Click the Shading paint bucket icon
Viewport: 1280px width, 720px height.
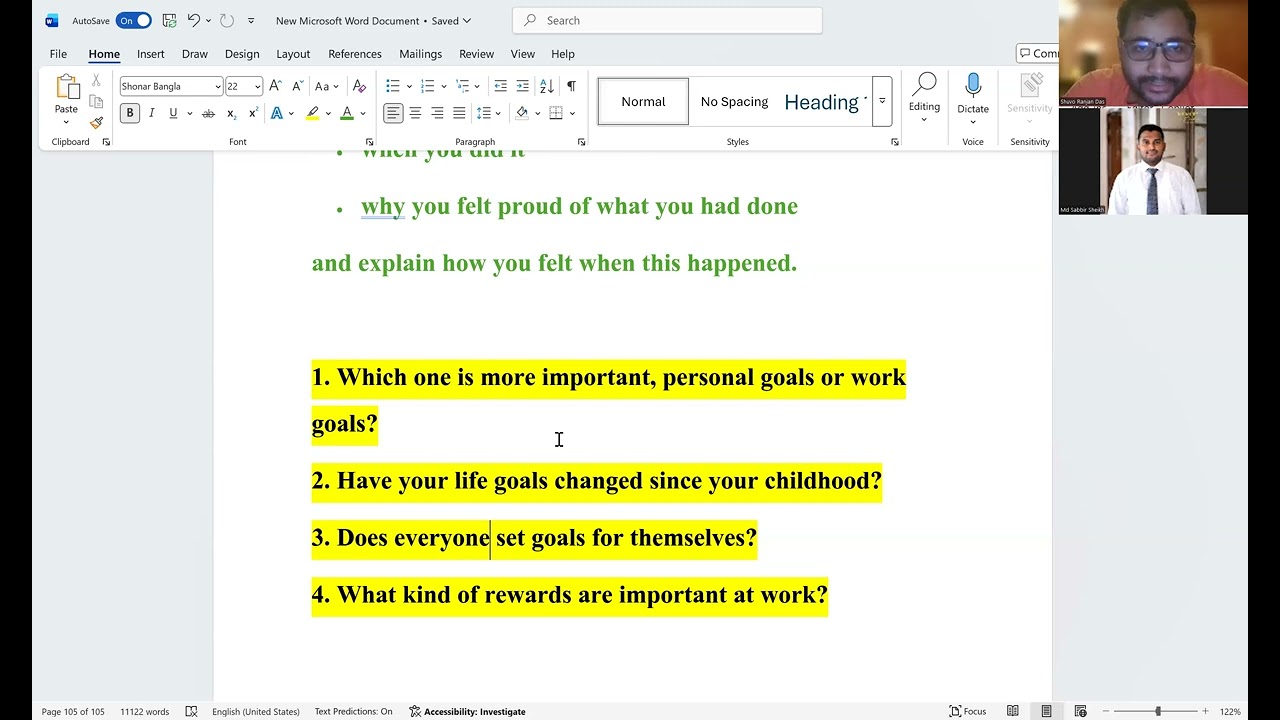(x=521, y=113)
